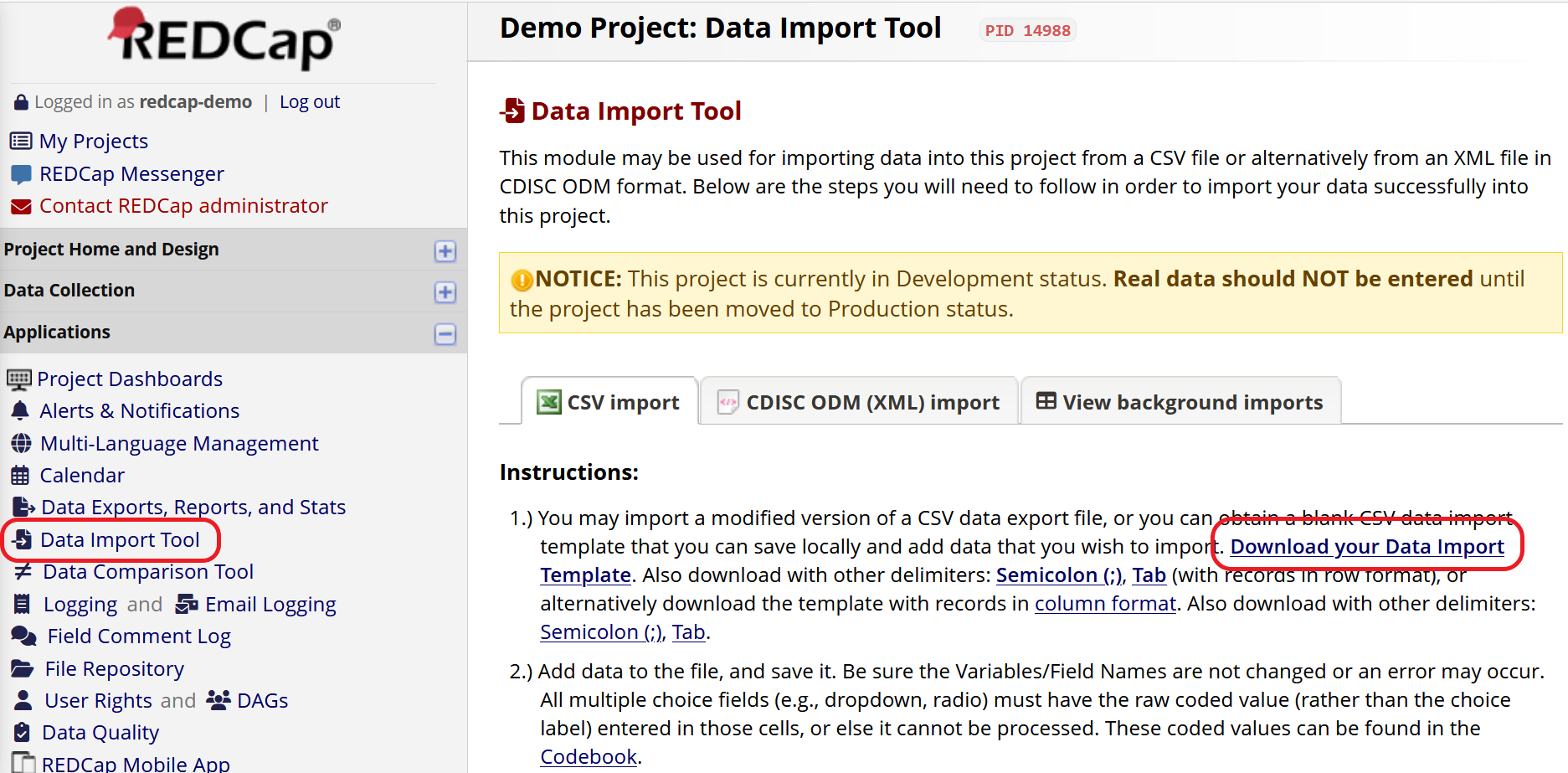Open the DAGs link
Image resolution: width=1568 pixels, height=773 pixels.
tap(263, 700)
